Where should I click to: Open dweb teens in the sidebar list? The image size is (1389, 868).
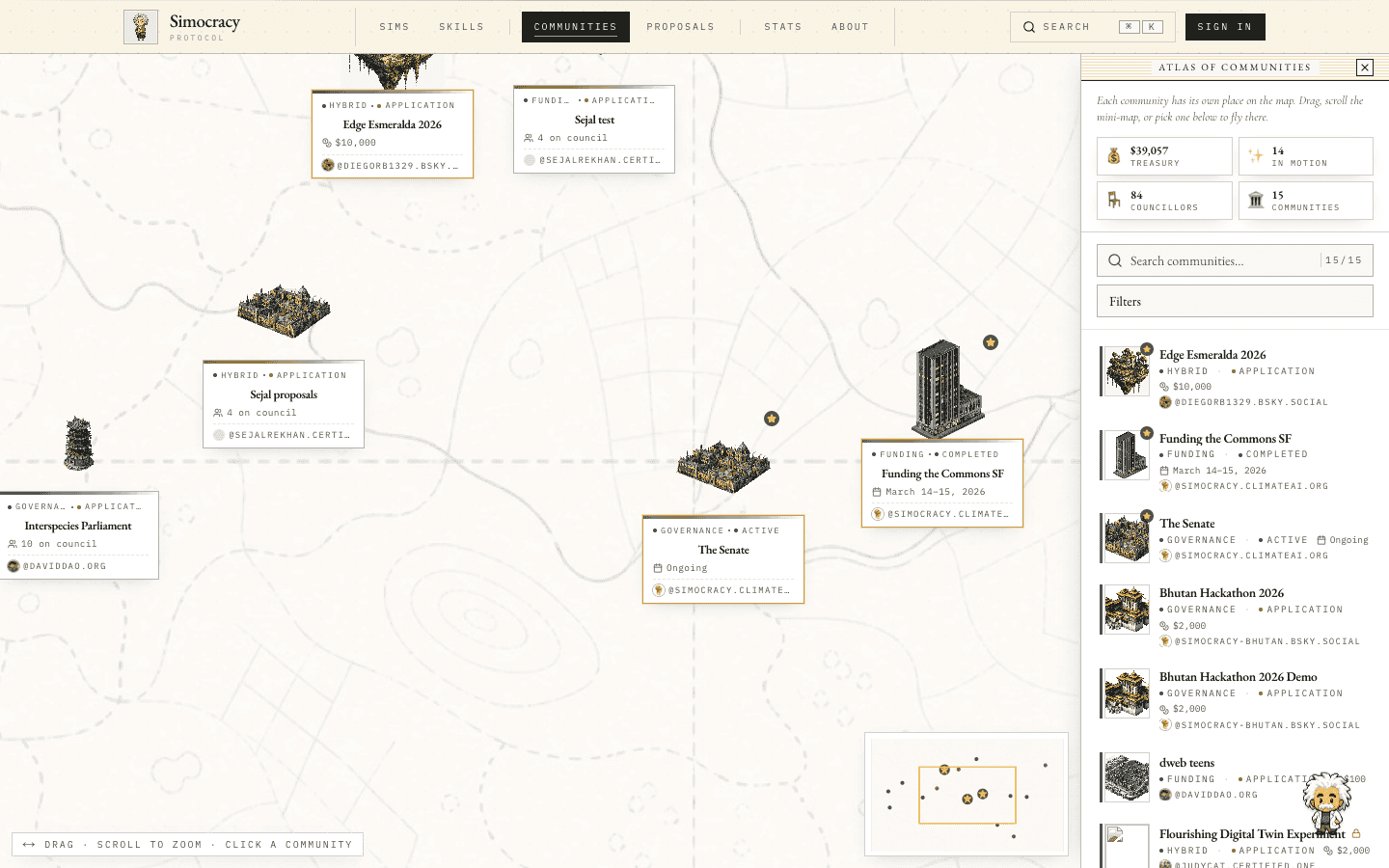1235,778
